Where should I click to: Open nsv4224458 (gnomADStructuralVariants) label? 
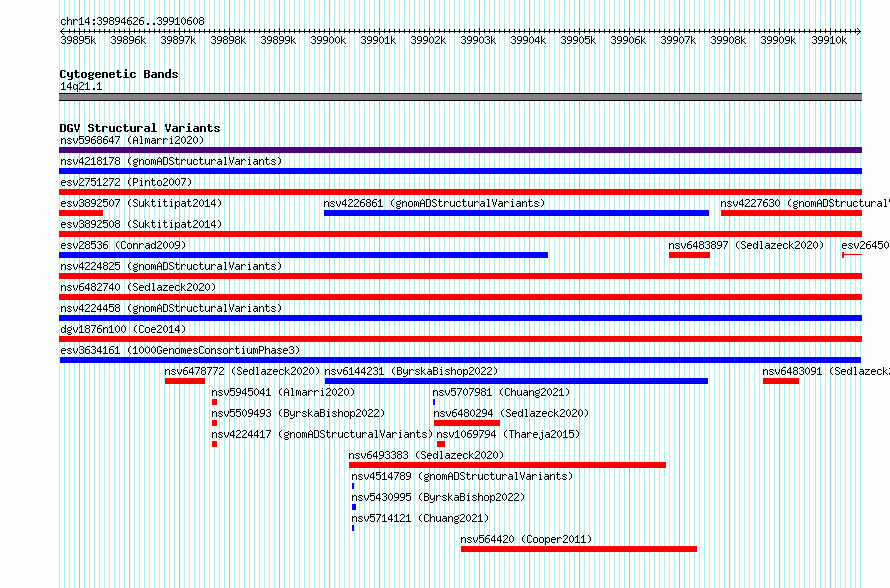click(171, 308)
